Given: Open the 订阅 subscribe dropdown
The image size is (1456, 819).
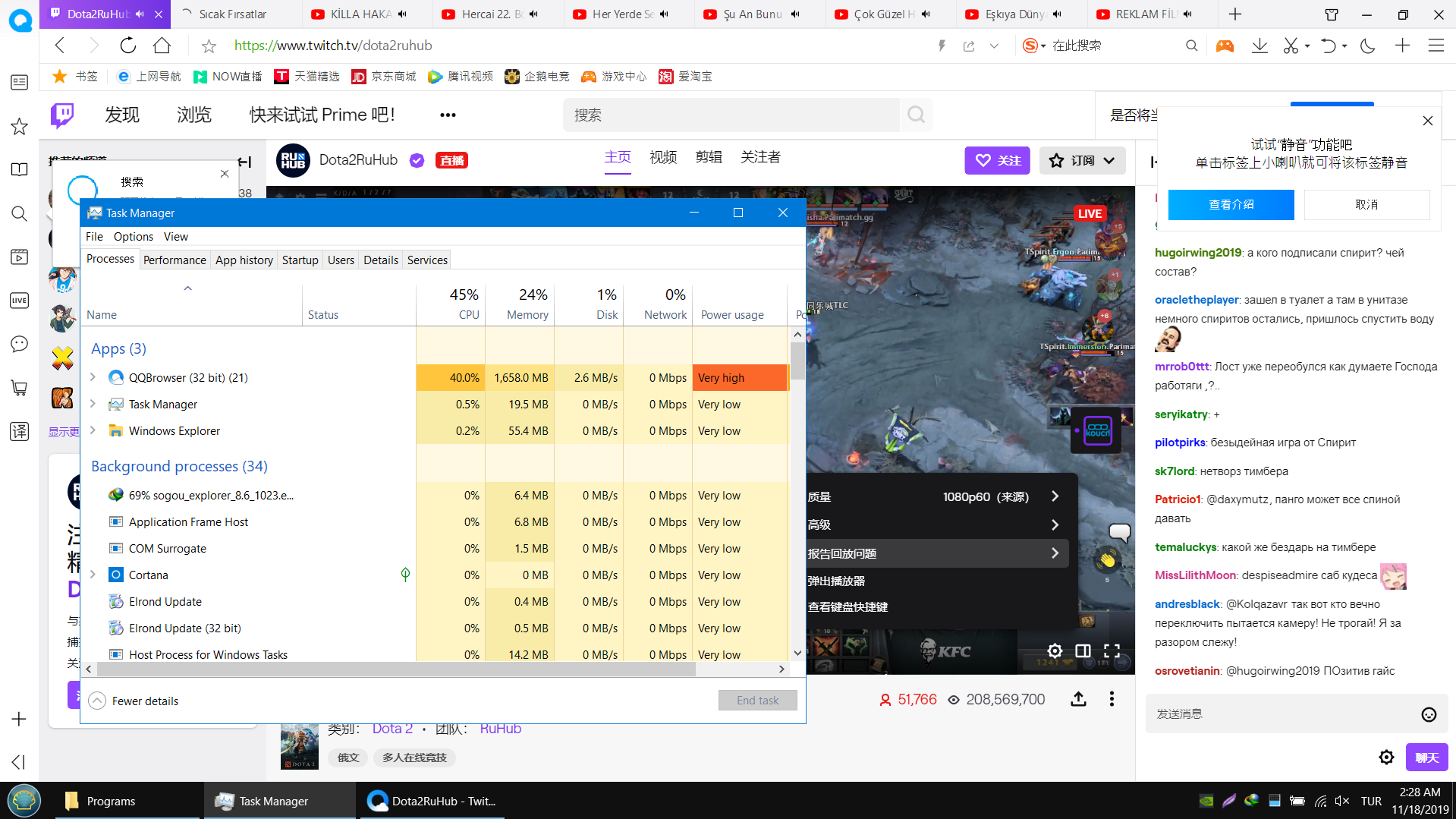Looking at the screenshot, I should (1082, 160).
